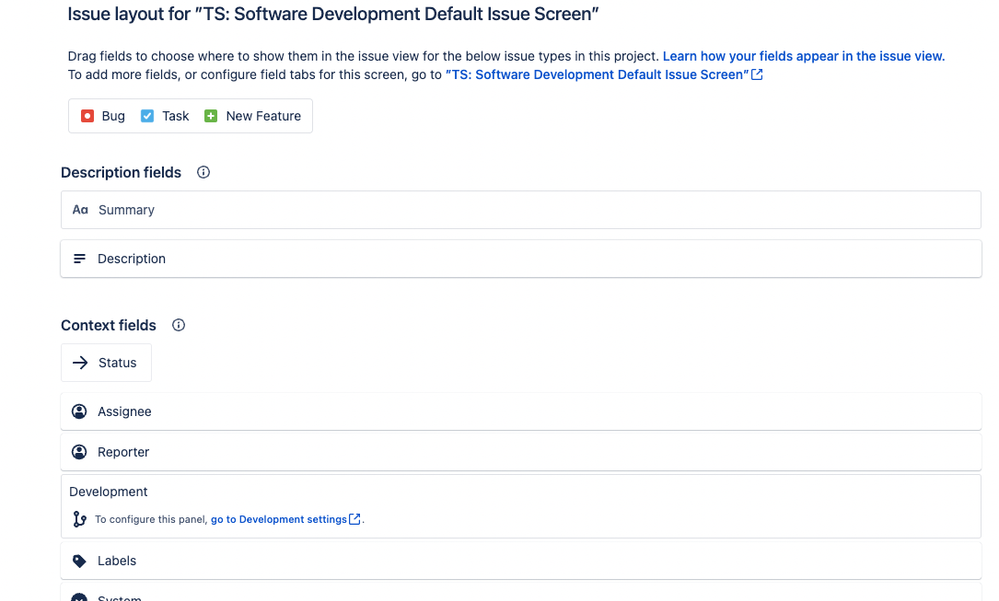
Task: Click the Description field lines icon
Action: (x=80, y=259)
